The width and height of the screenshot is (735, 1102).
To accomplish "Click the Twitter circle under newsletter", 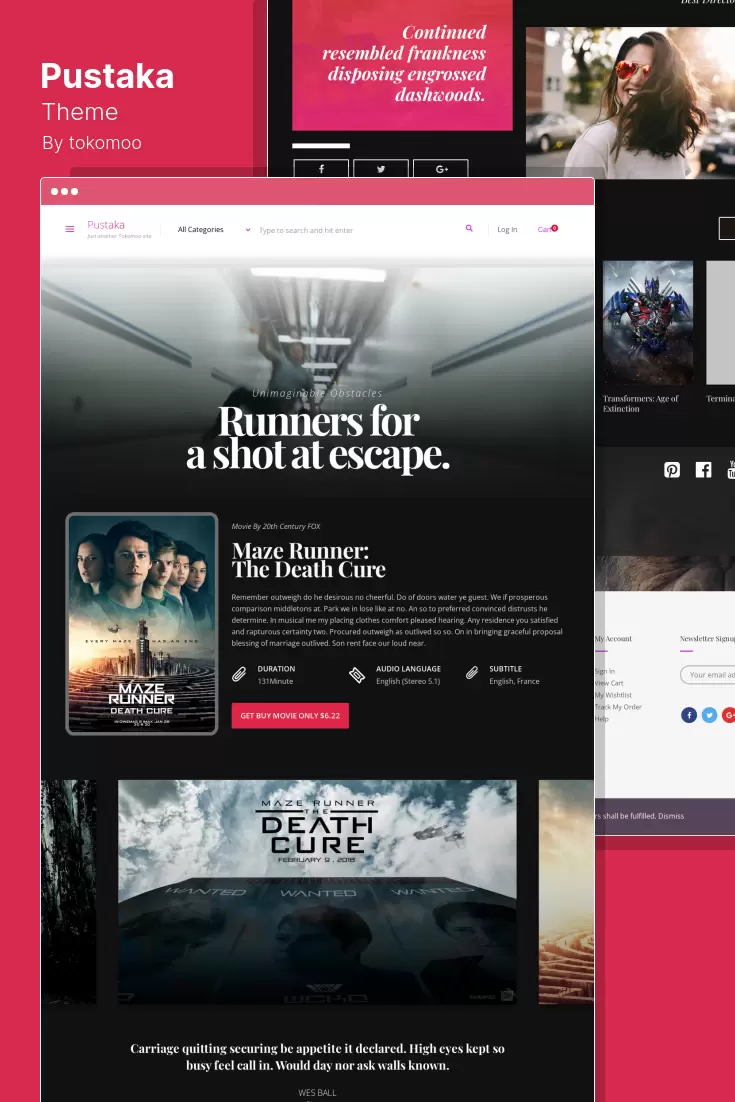I will 710,715.
